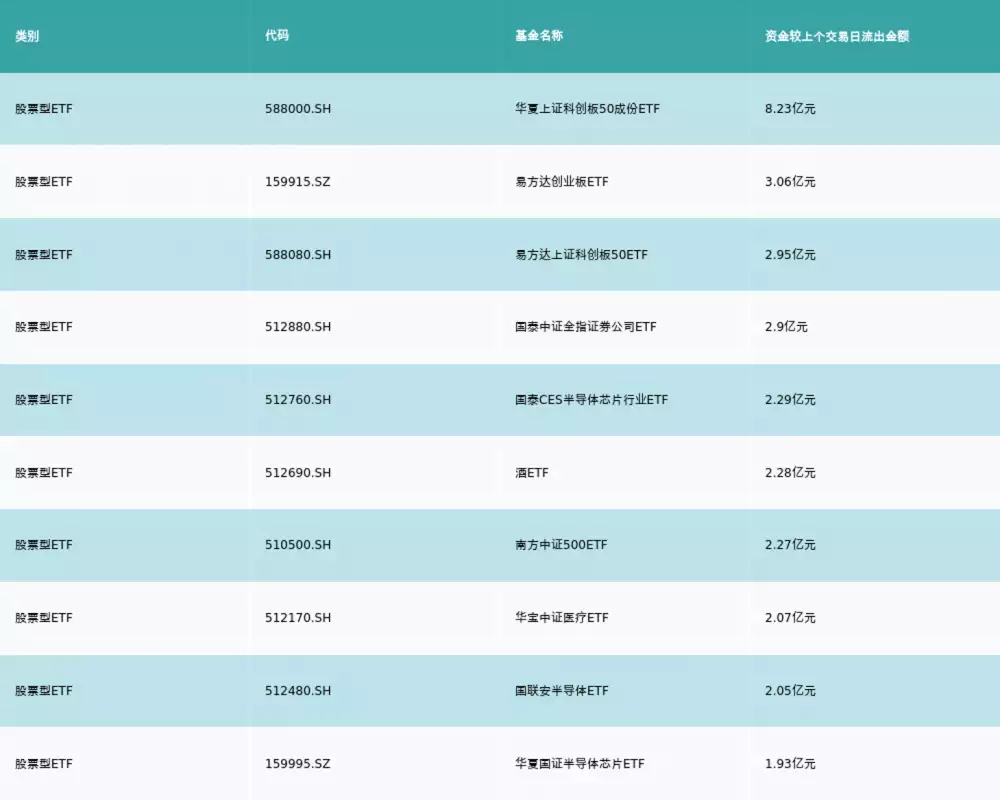Click "股票型ETF" in the 159915.SZ row
This screenshot has height=800, width=1000.
coord(44,182)
